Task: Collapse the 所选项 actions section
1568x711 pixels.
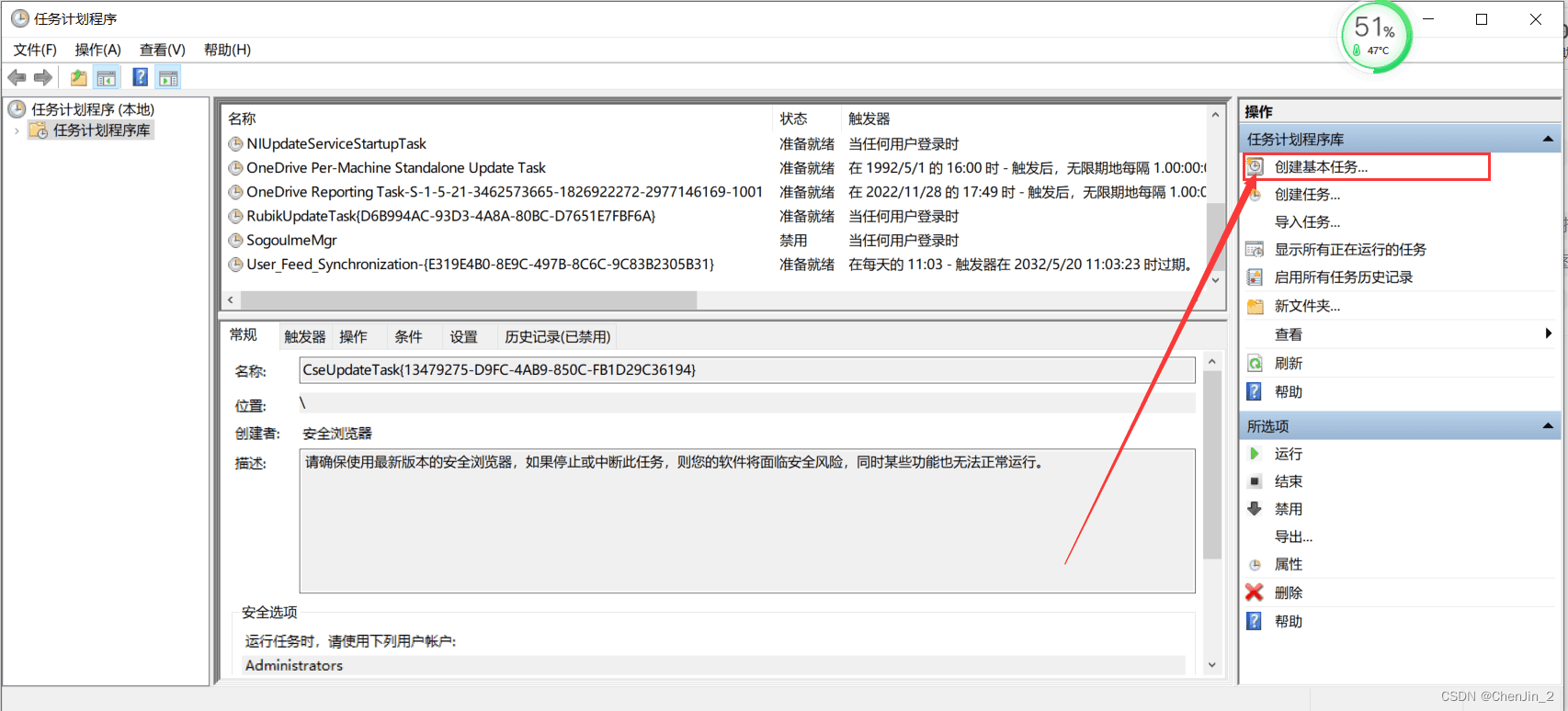Action: (1548, 426)
